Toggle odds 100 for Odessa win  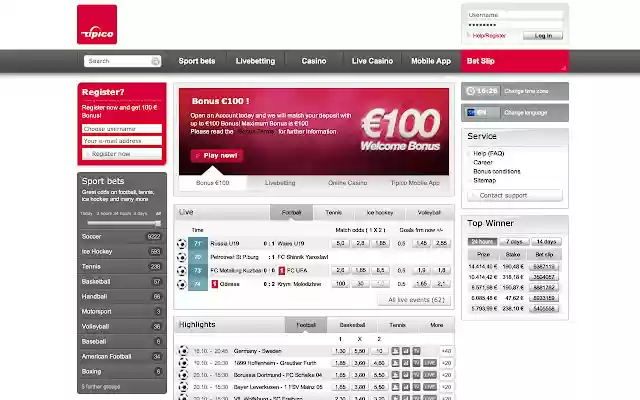coord(340,284)
